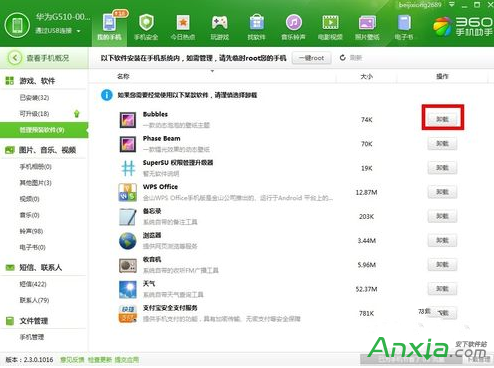The width and height of the screenshot is (494, 368).
Task: Open 手机管理 under 文件管理
Action: [32, 337]
